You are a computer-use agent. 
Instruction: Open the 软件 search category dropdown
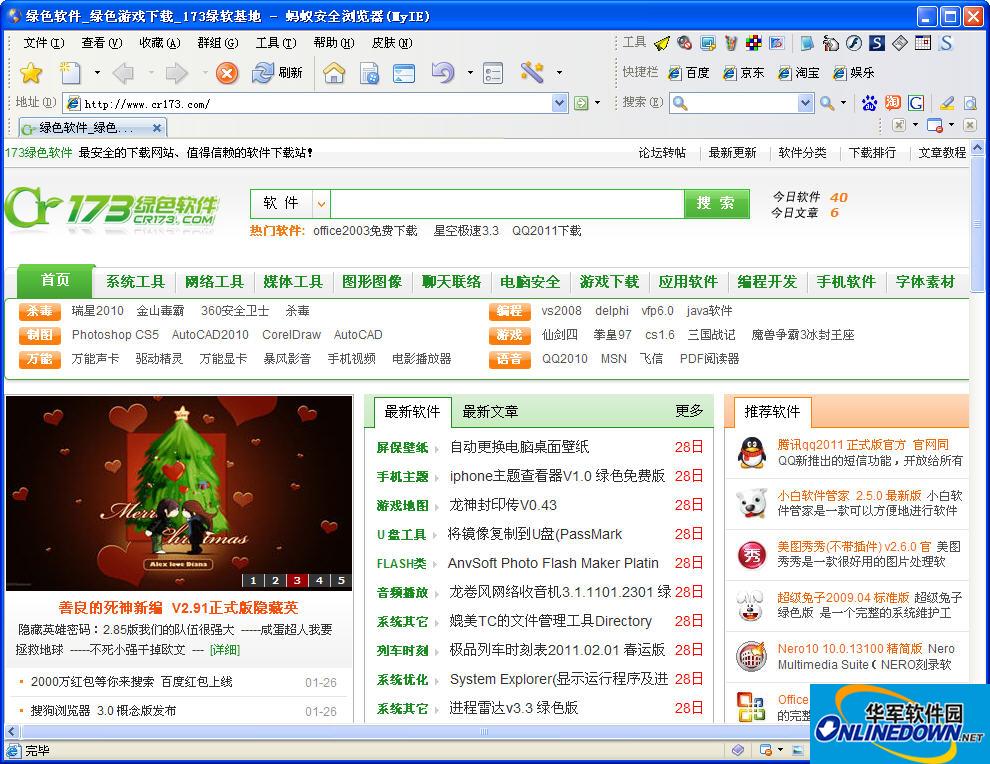click(320, 203)
